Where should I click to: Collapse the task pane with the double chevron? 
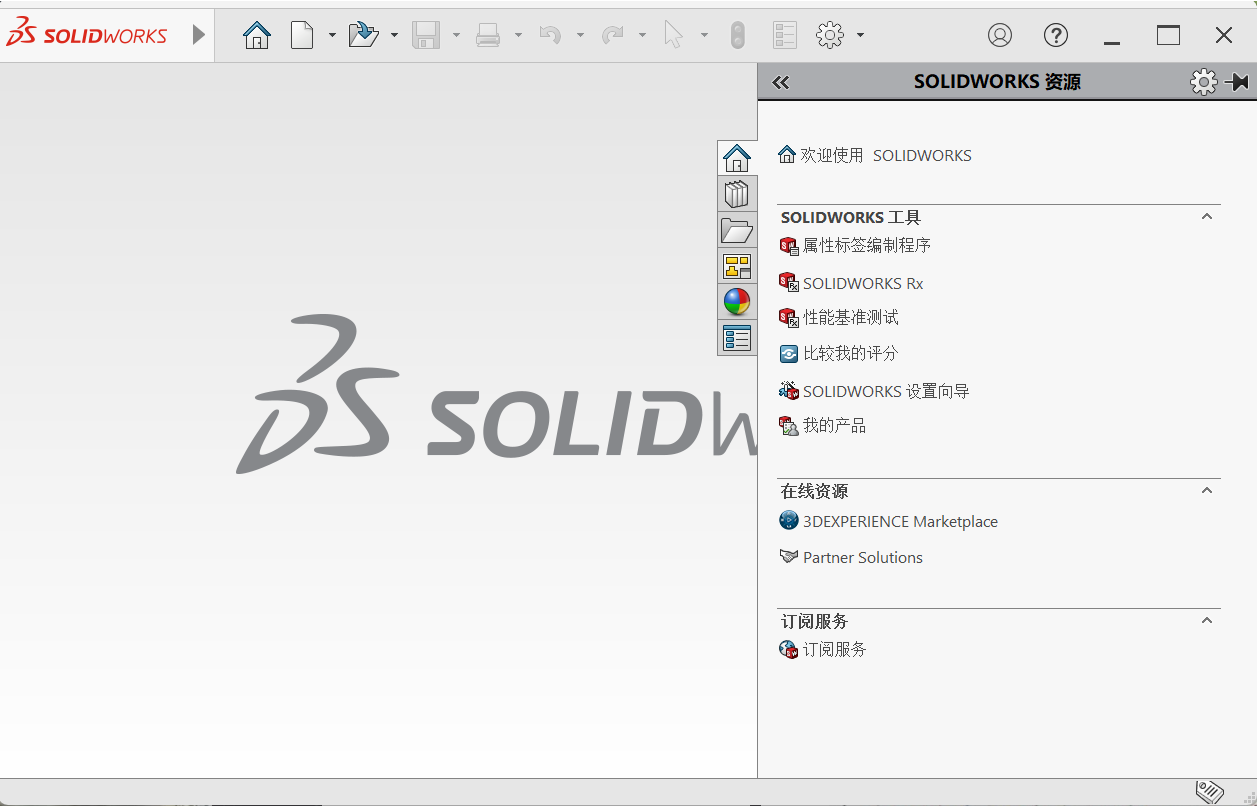[781, 82]
